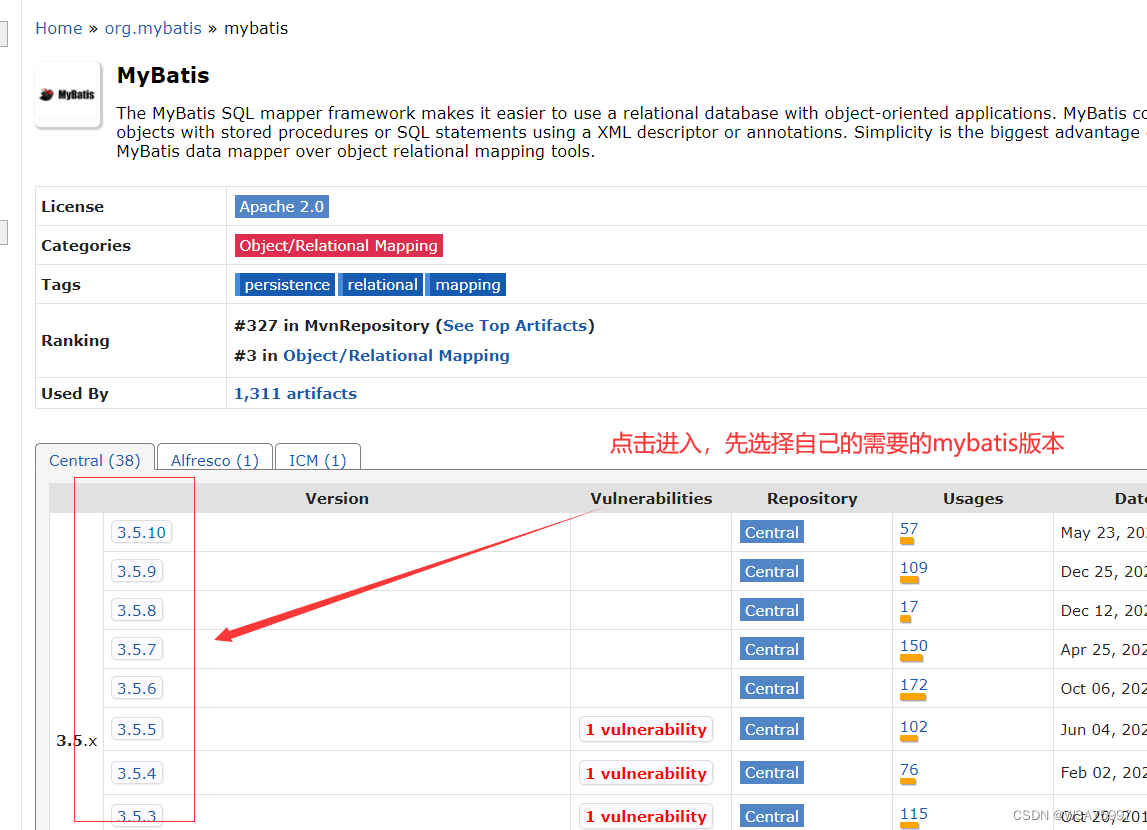Click Central repository badge for 3.5.8

pos(772,610)
